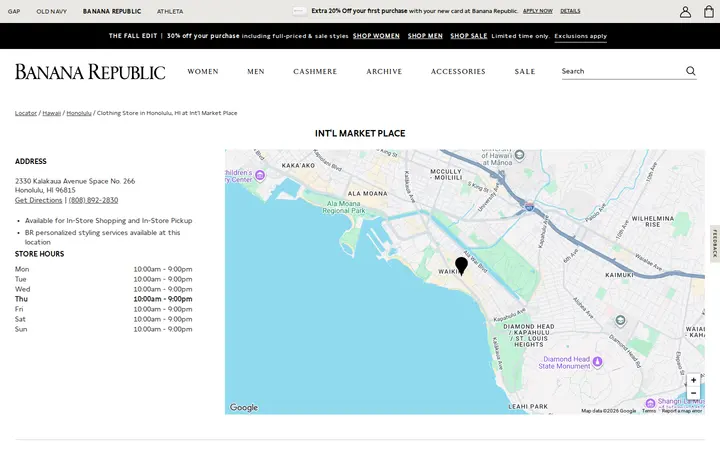Zoom in on the map

point(693,380)
